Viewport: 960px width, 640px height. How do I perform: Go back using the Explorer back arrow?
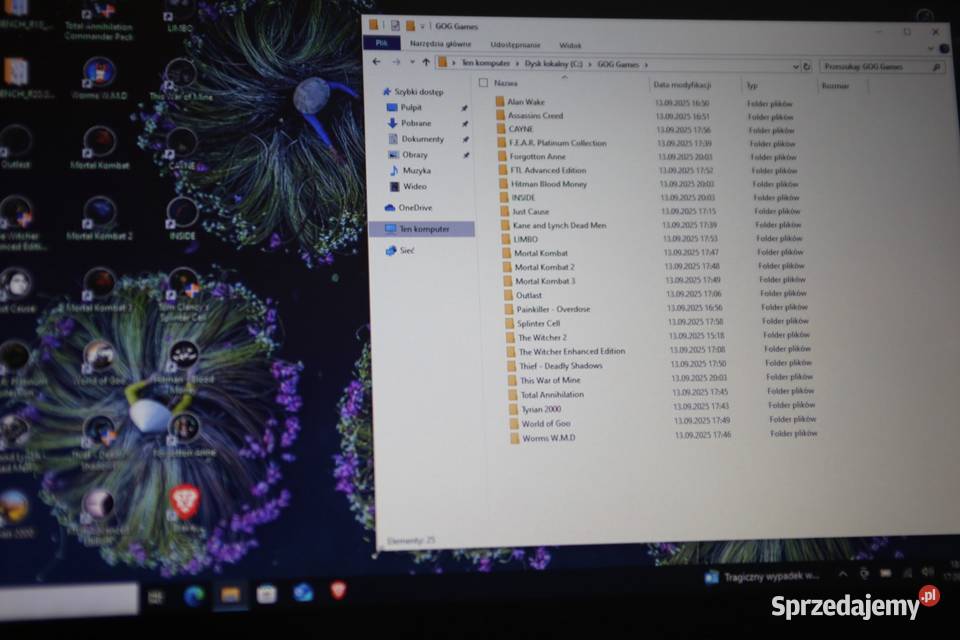point(377,62)
